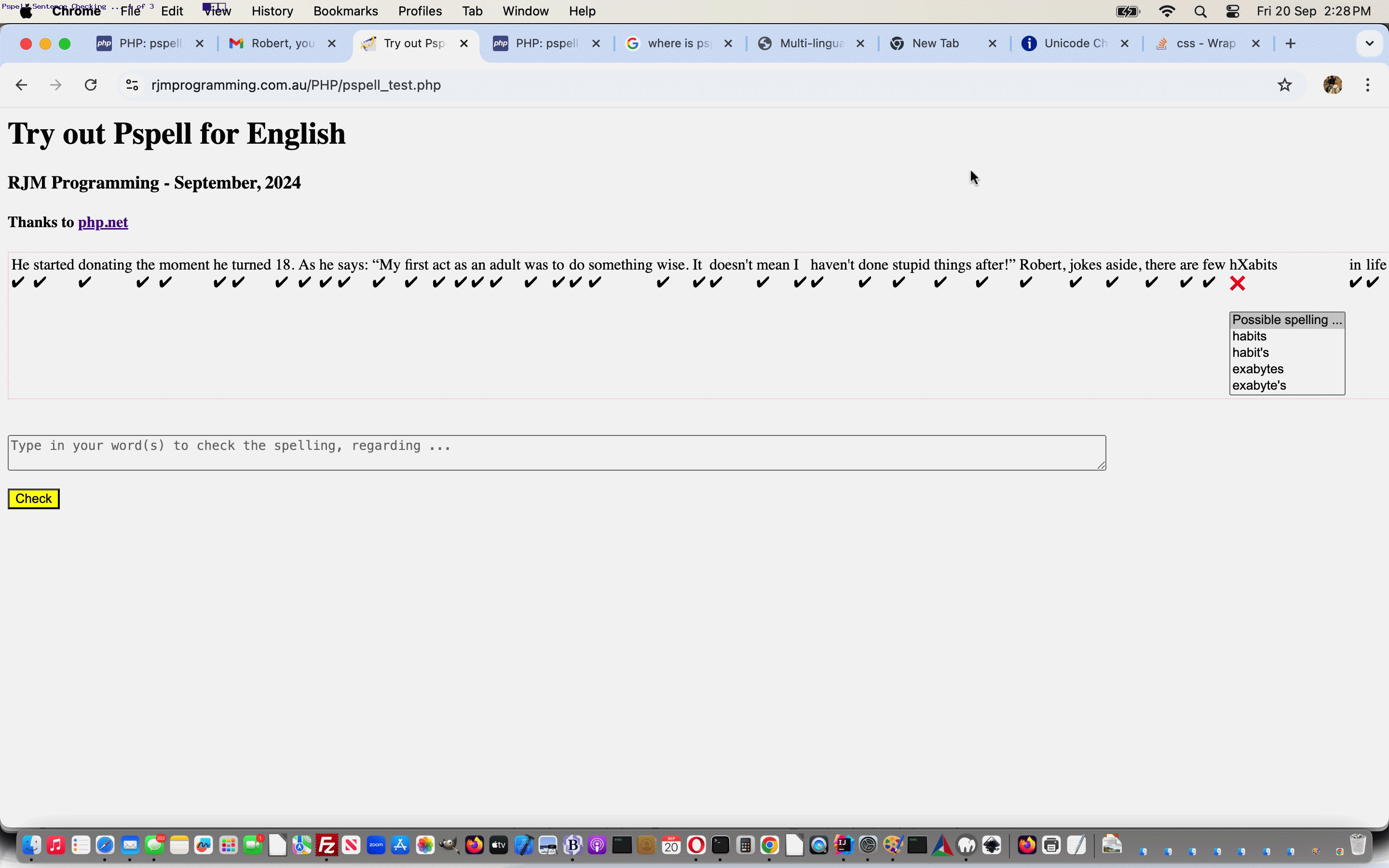Screen dimensions: 1389x868
Task: Open the Bookmarks menu
Action: click(x=345, y=12)
